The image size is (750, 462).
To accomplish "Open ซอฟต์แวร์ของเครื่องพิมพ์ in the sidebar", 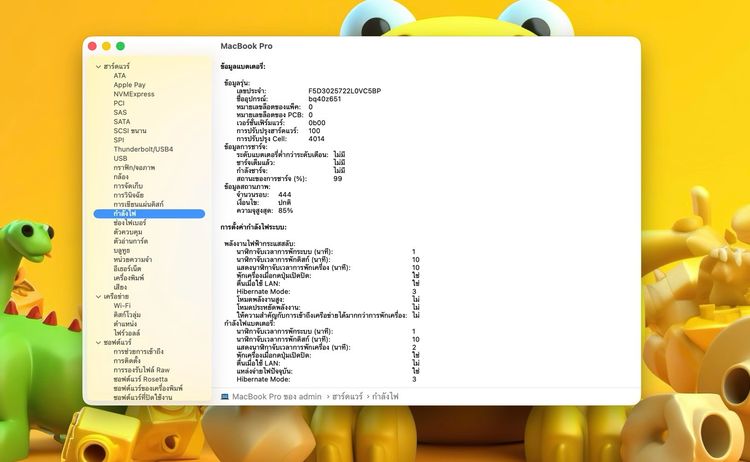I will [x=148, y=388].
